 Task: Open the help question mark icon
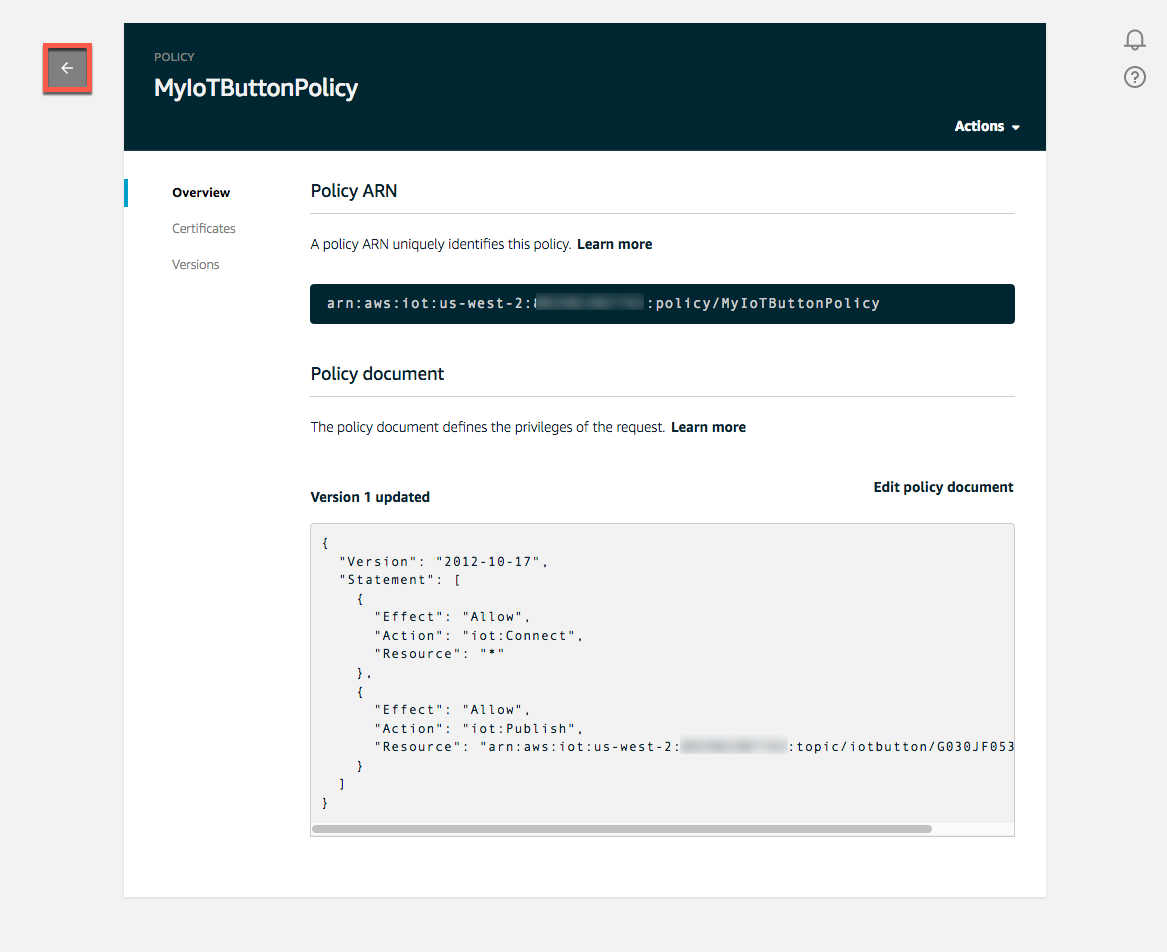pos(1134,77)
